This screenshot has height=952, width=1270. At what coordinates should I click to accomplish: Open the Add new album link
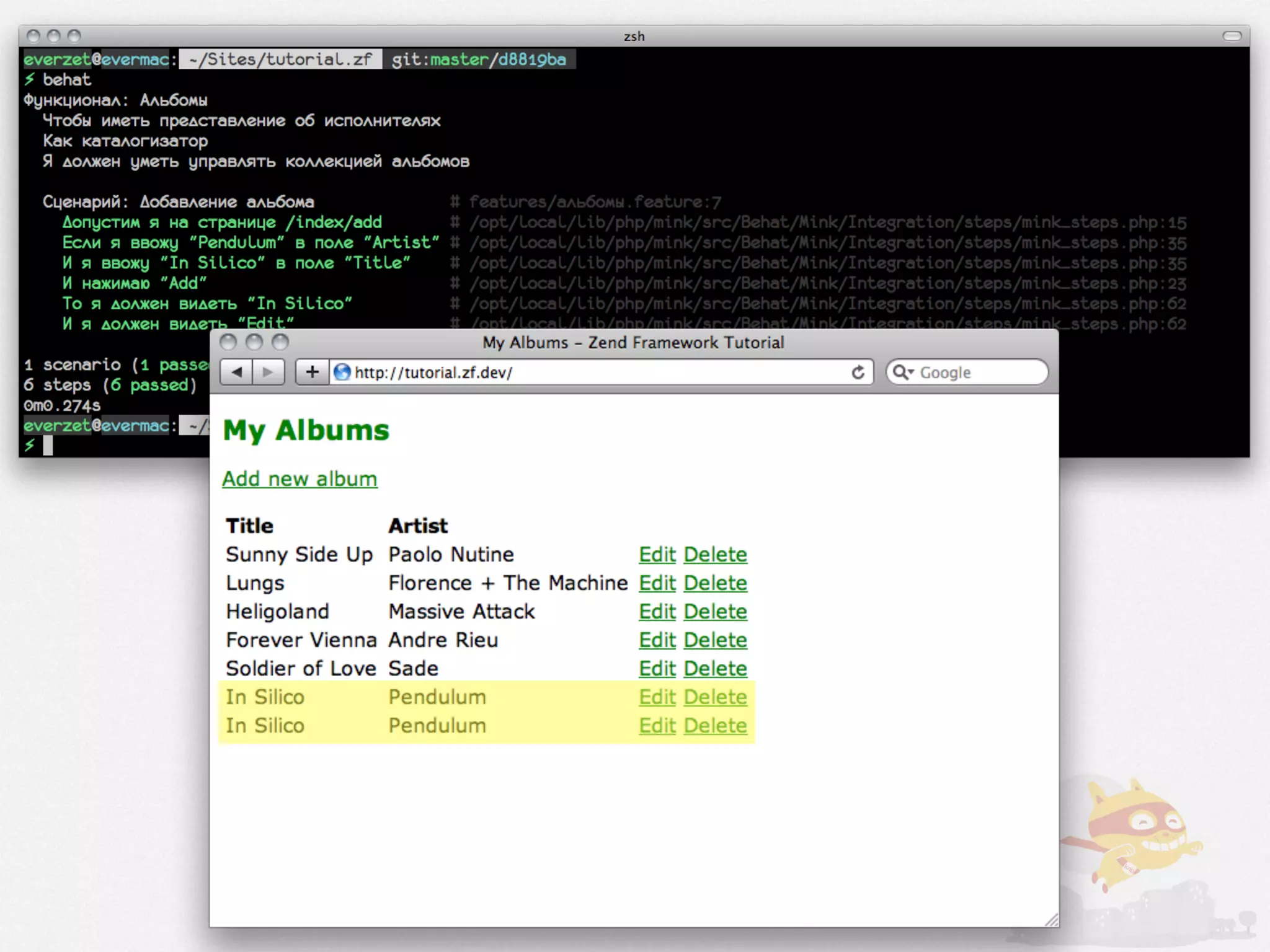pos(300,478)
